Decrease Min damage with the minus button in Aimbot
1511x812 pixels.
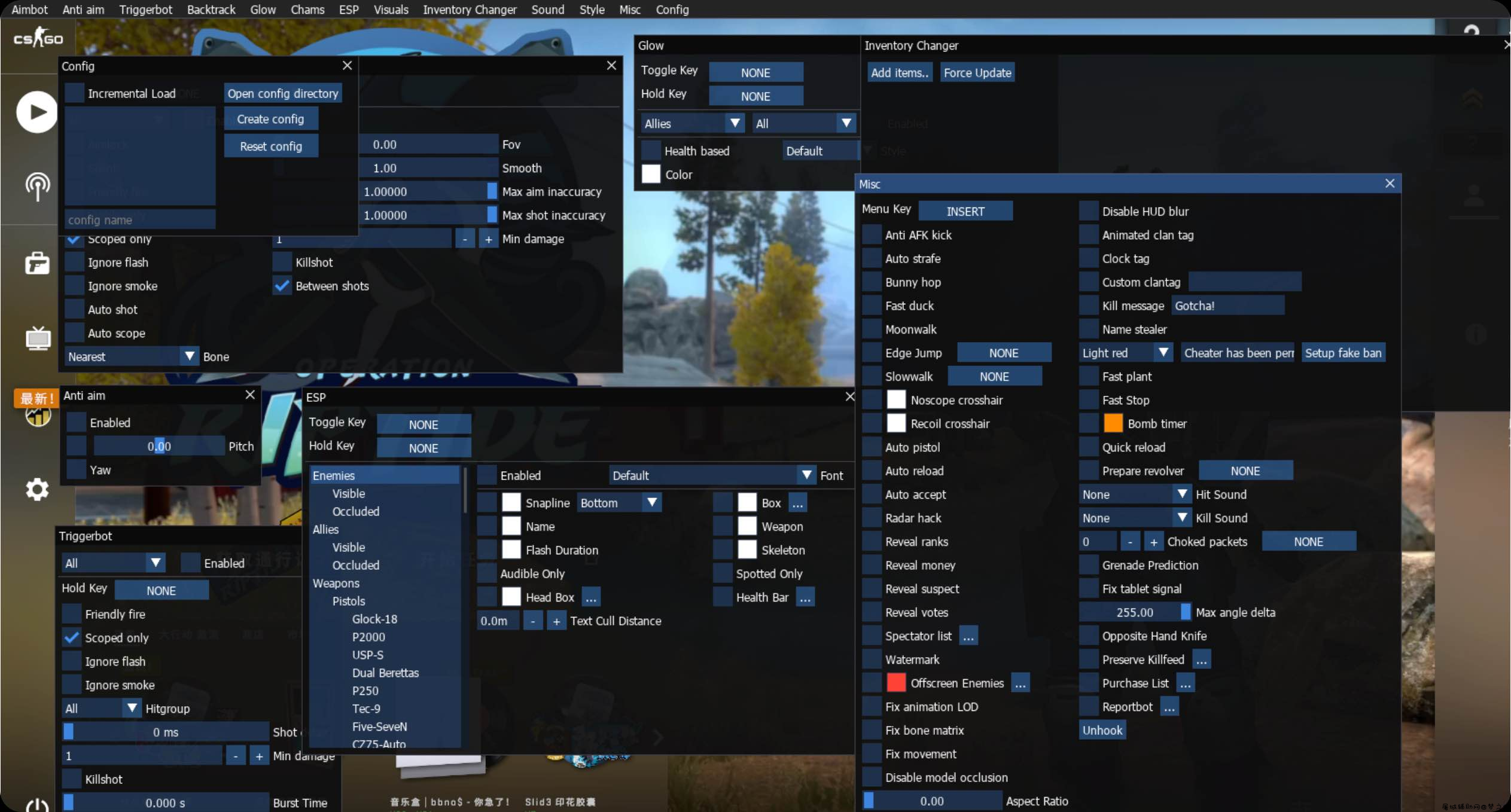click(465, 239)
